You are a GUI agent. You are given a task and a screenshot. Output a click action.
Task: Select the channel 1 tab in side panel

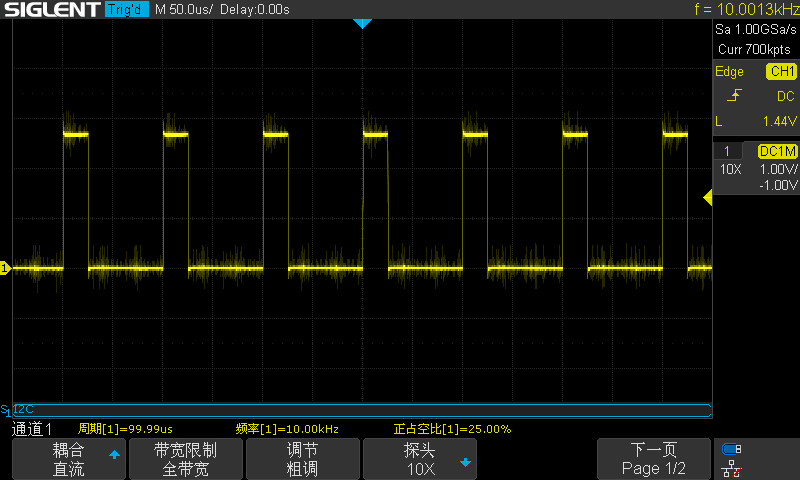pyautogui.click(x=727, y=151)
